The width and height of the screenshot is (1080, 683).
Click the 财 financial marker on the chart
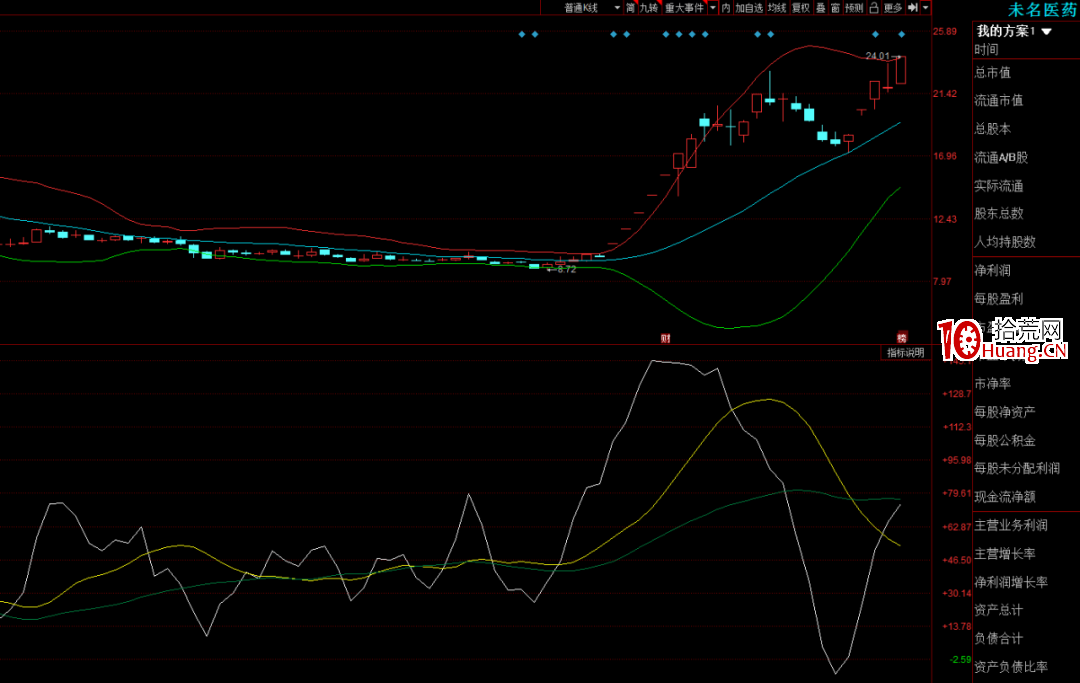coord(664,338)
